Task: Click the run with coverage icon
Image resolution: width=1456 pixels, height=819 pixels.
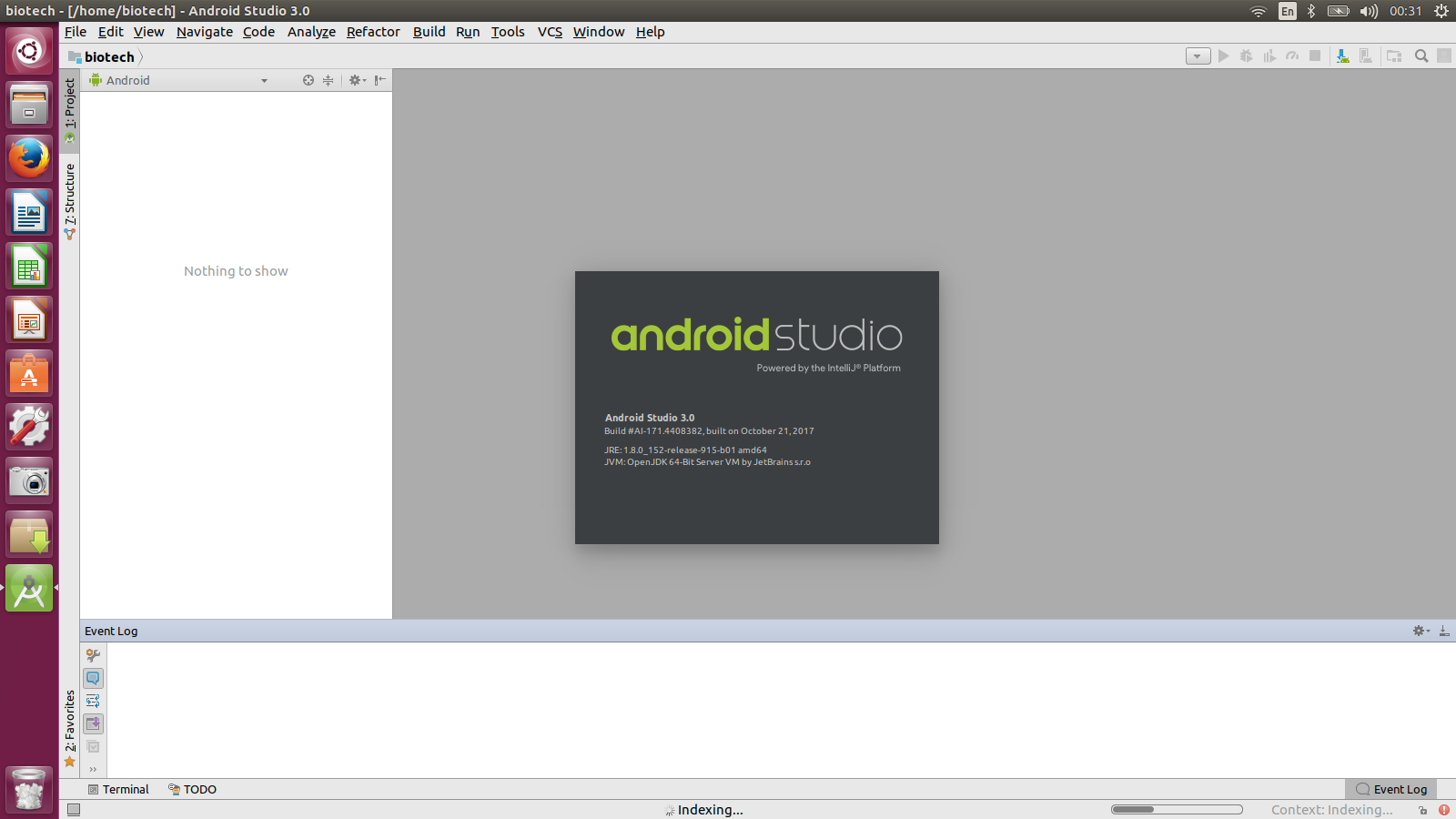Action: 1269,56
